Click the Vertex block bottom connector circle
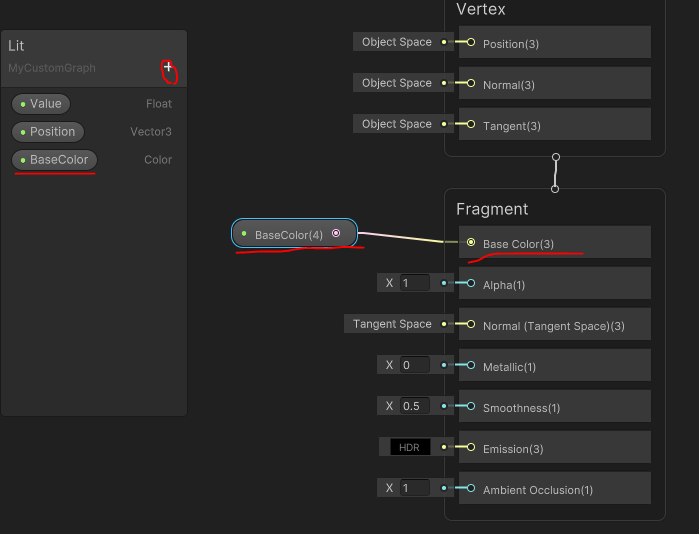This screenshot has height=534, width=699. [555, 157]
